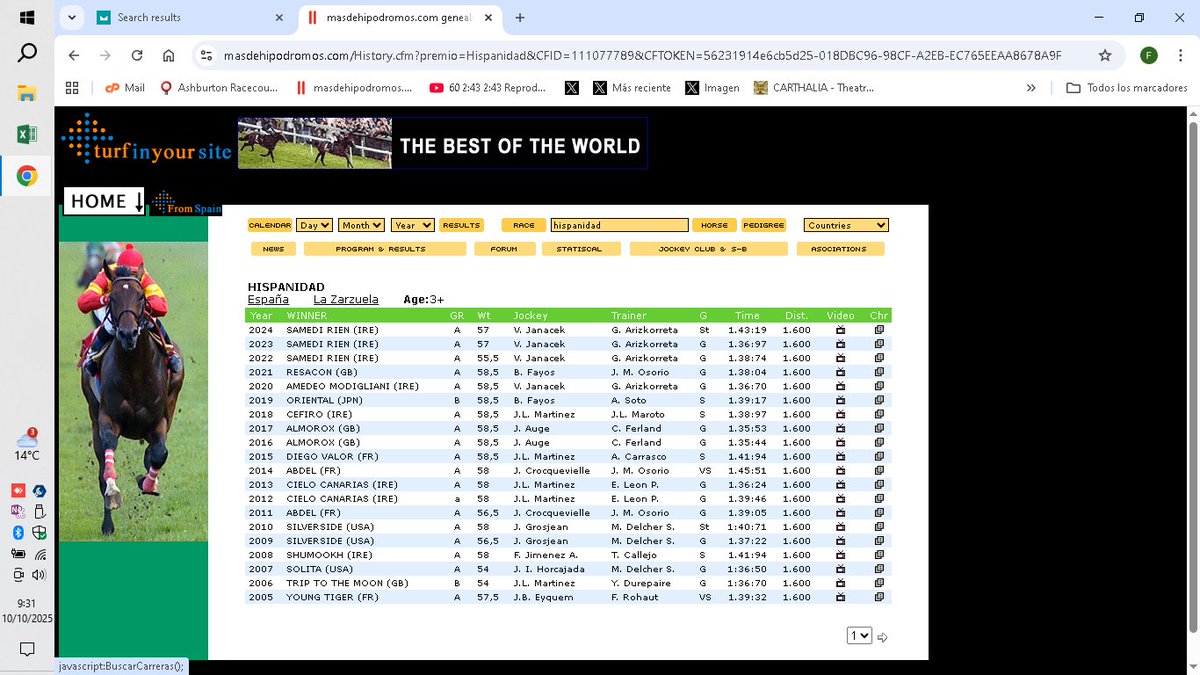Click the STATISCAL menu button

tap(579, 248)
